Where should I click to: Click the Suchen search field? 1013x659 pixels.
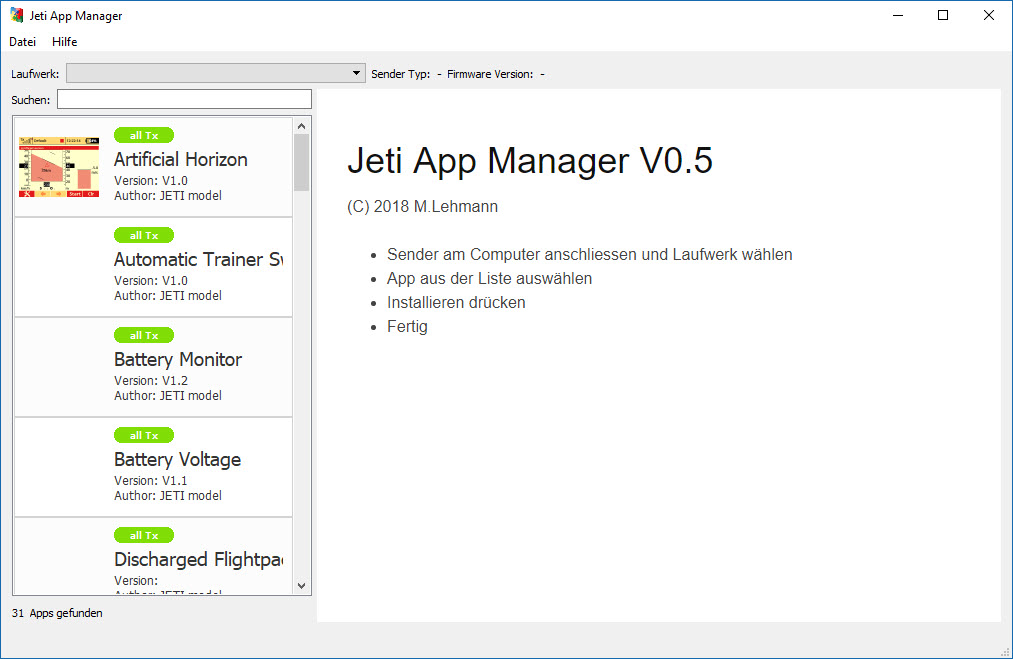click(184, 99)
